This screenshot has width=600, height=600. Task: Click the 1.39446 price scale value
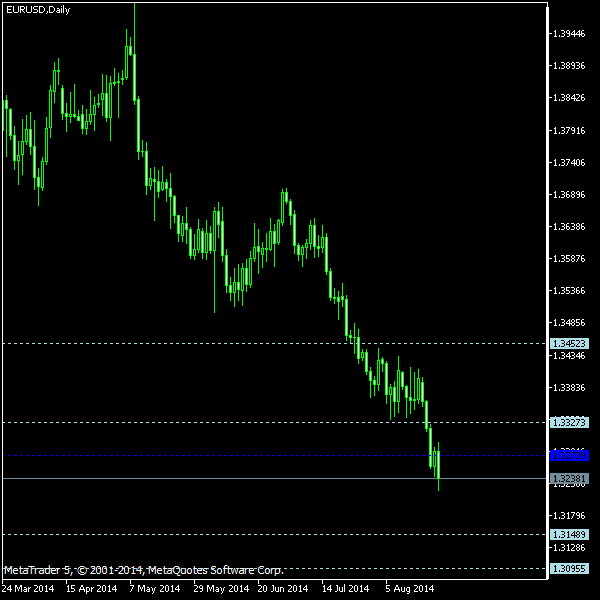tap(569, 34)
